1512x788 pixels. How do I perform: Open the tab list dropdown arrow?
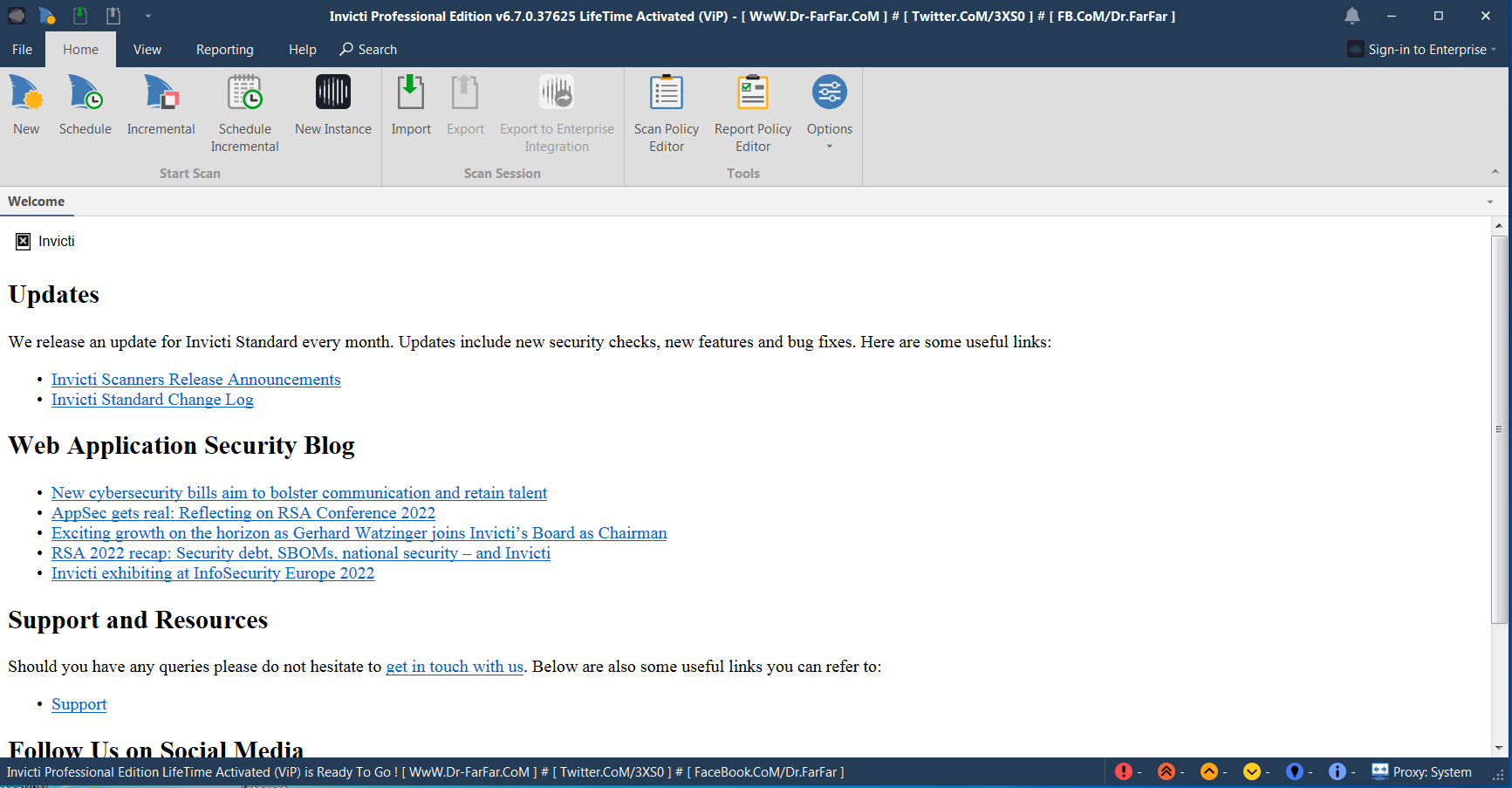click(1489, 202)
